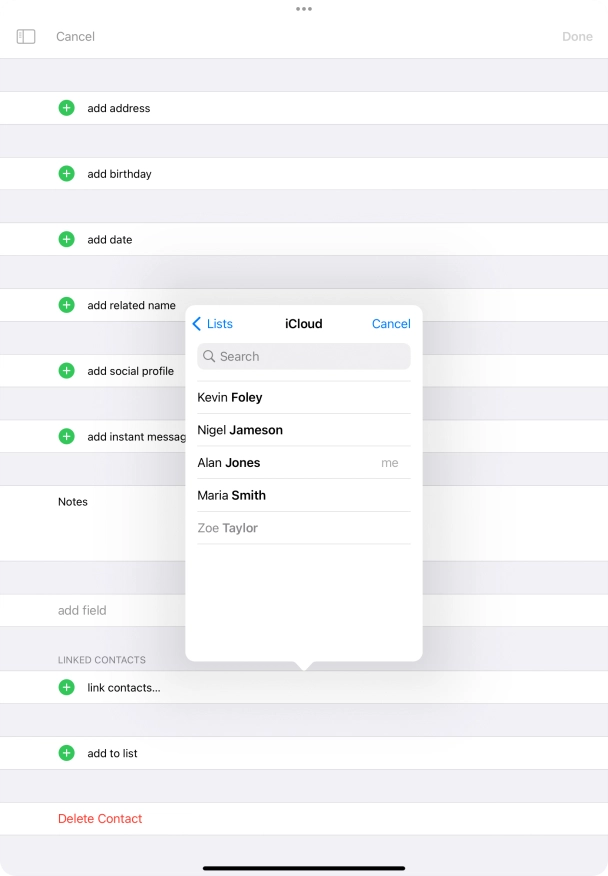Tap green plus next to add address
The image size is (608, 876).
point(66,108)
